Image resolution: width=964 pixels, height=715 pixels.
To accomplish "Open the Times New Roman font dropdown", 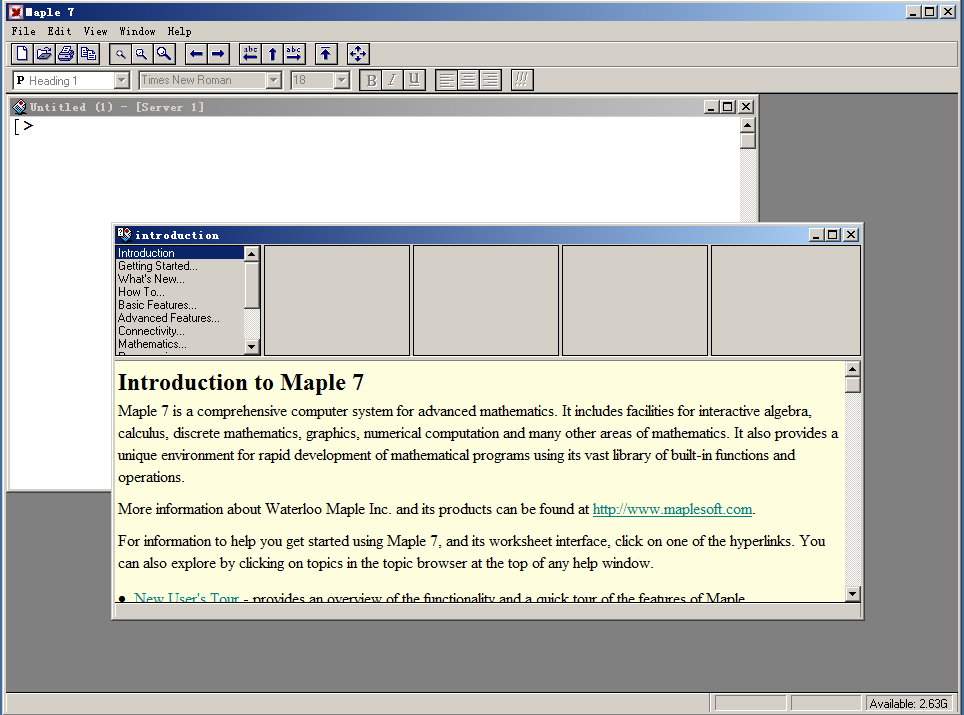I will 274,81.
